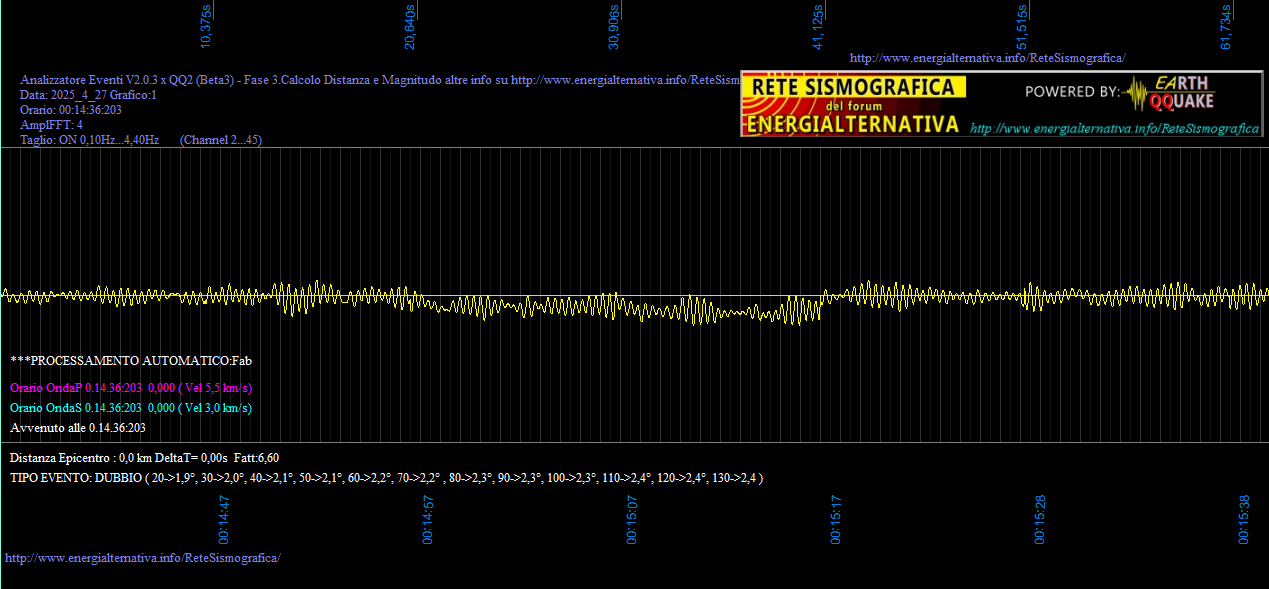Screen dimensions: 1269x589
Task: Click the 00:15:28 time axis label
Action: (1041, 519)
